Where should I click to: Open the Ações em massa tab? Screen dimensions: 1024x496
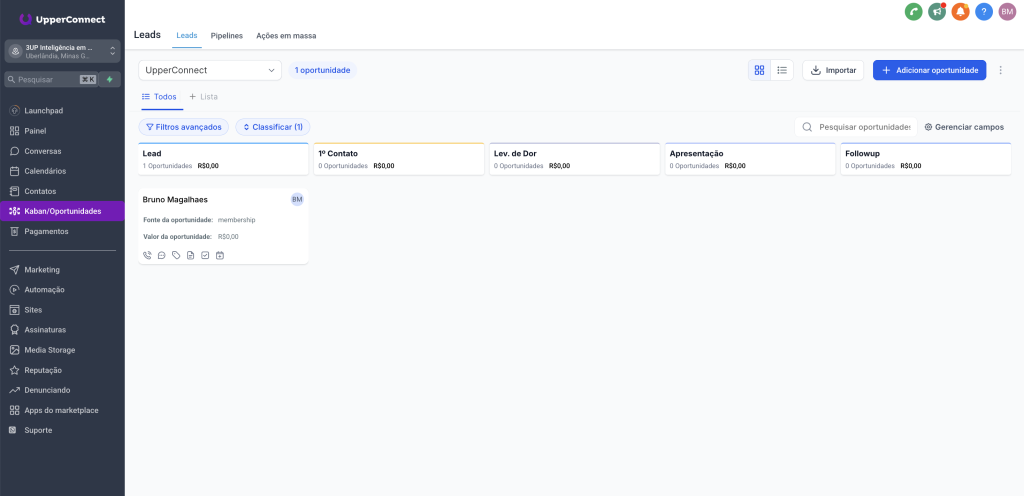click(286, 35)
